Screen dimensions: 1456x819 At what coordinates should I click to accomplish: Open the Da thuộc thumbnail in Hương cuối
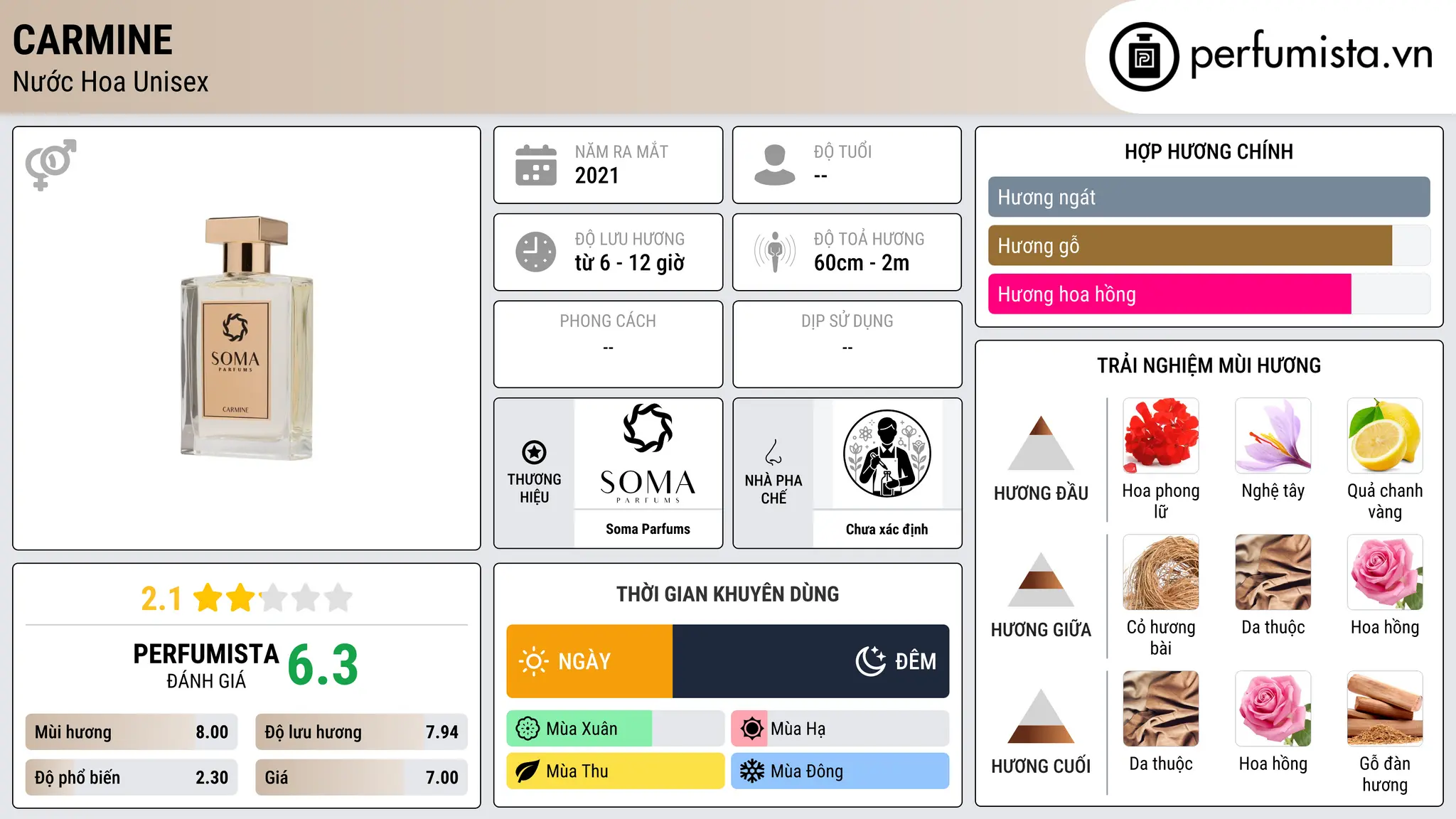(x=1161, y=709)
